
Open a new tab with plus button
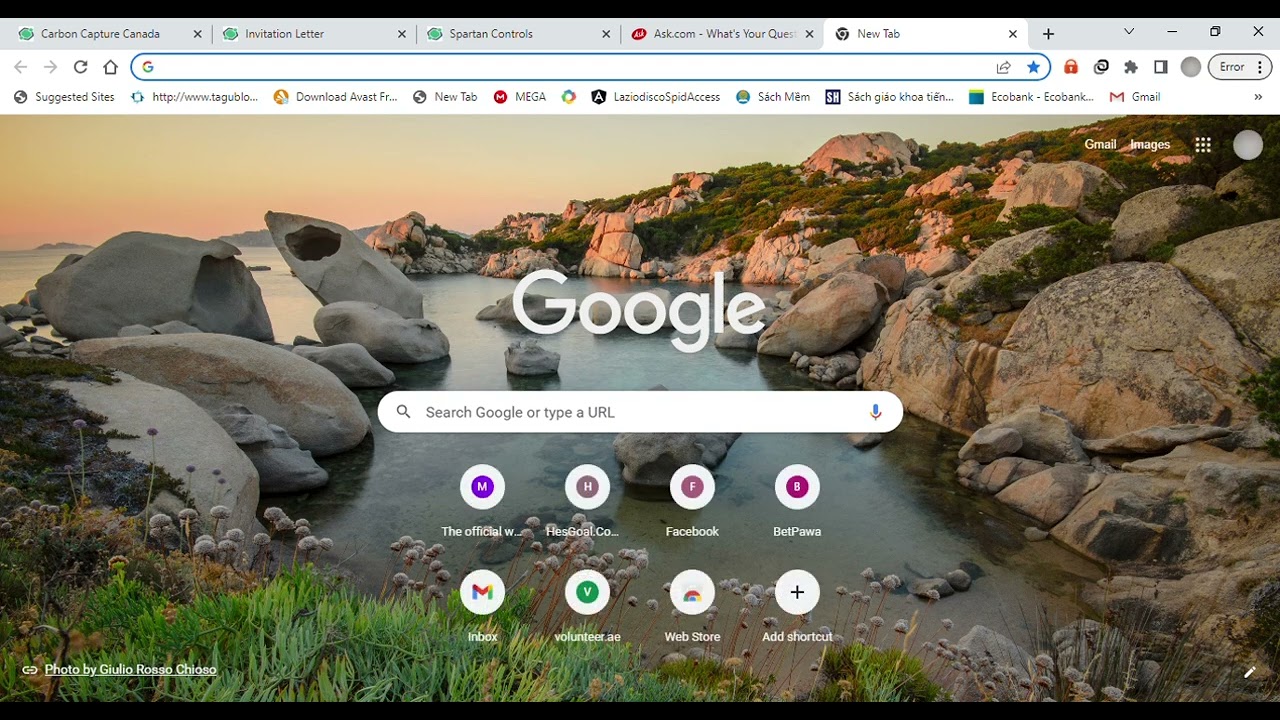coord(1048,34)
